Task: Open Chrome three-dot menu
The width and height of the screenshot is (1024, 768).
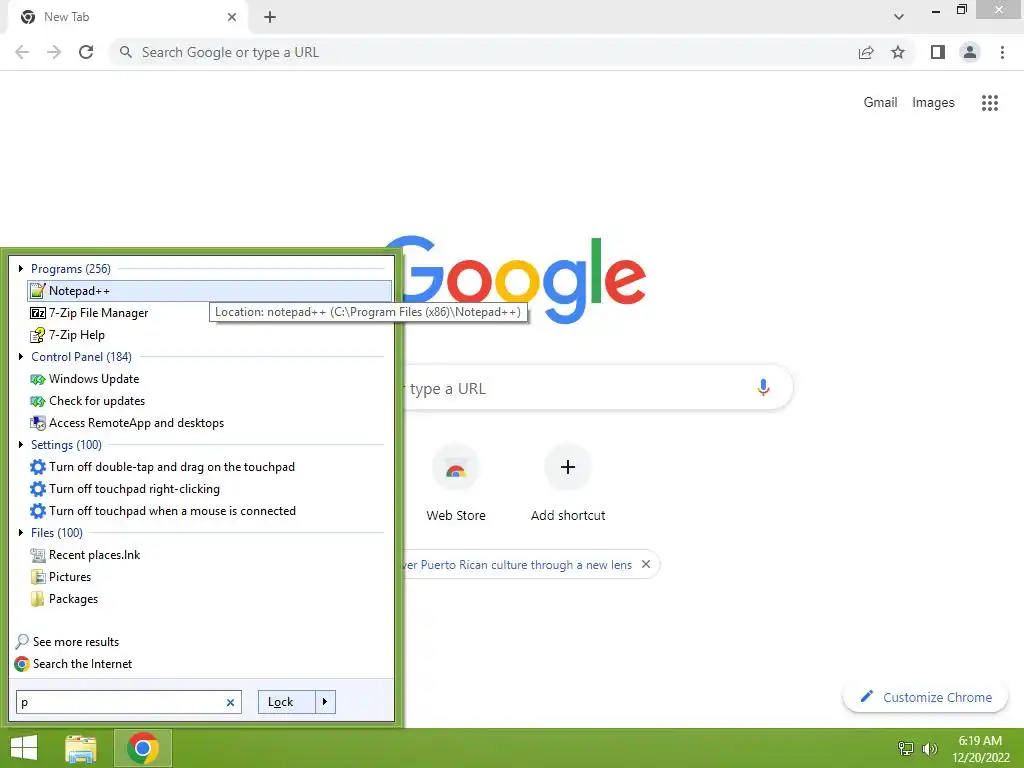Action: (1002, 52)
